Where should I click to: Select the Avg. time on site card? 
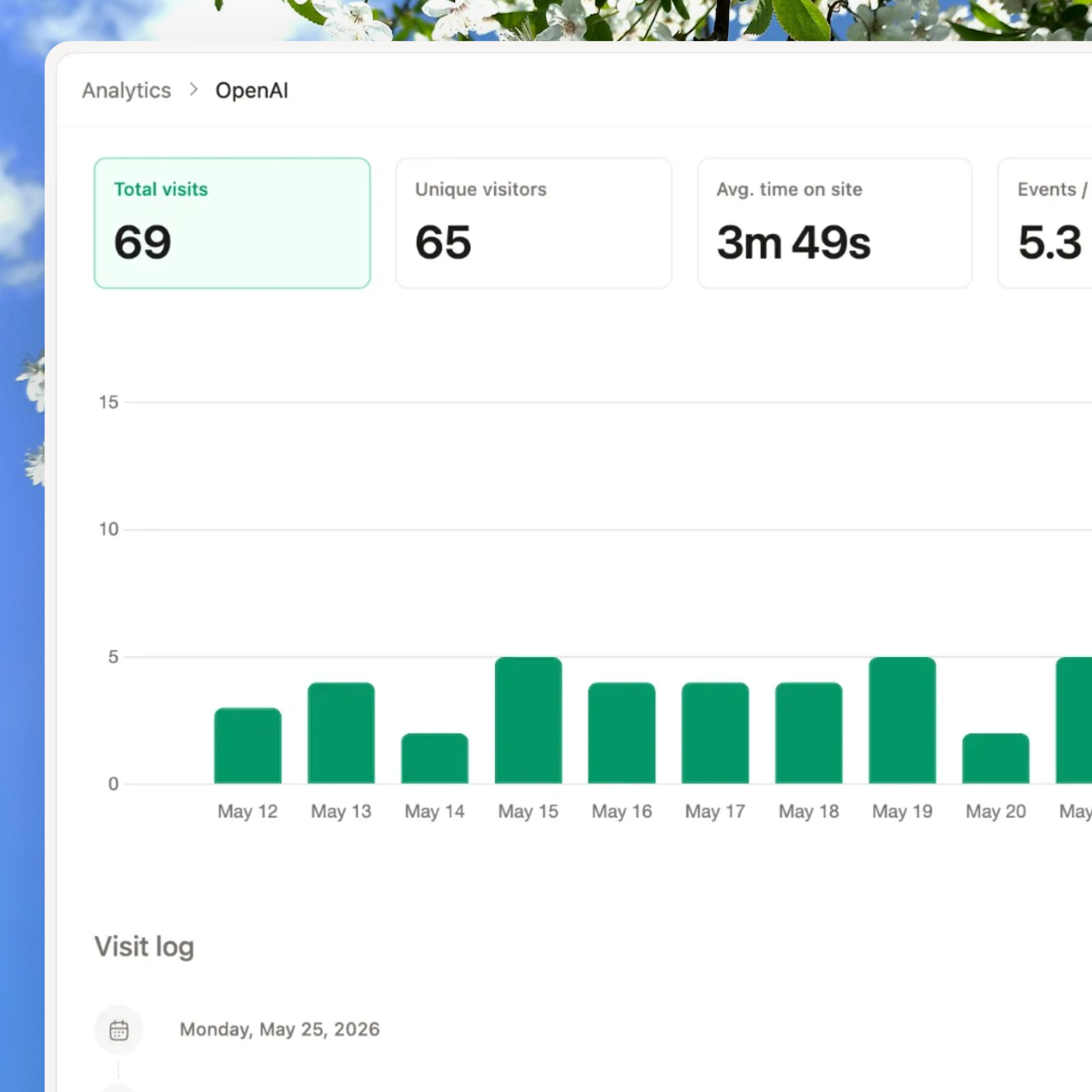[834, 223]
